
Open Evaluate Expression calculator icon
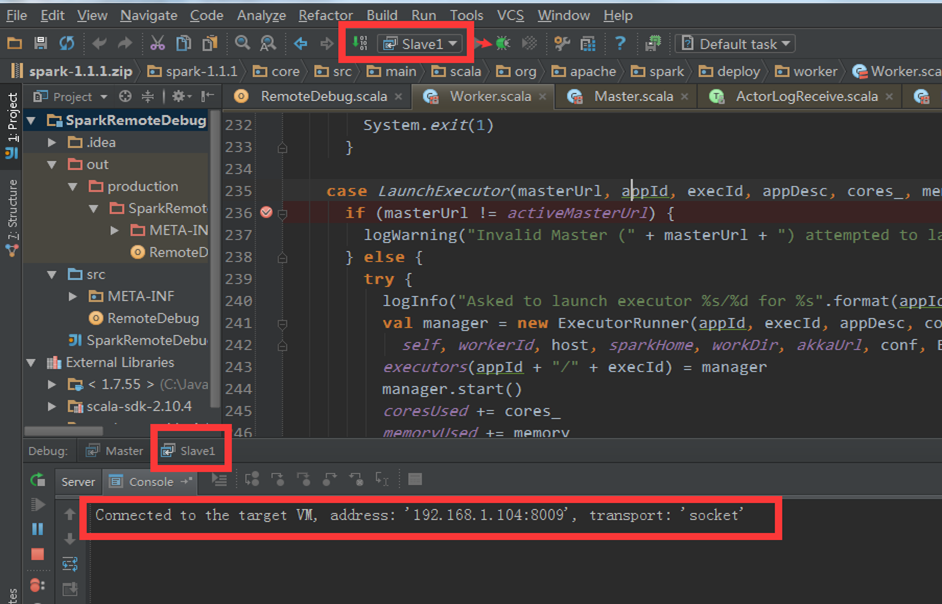point(415,479)
